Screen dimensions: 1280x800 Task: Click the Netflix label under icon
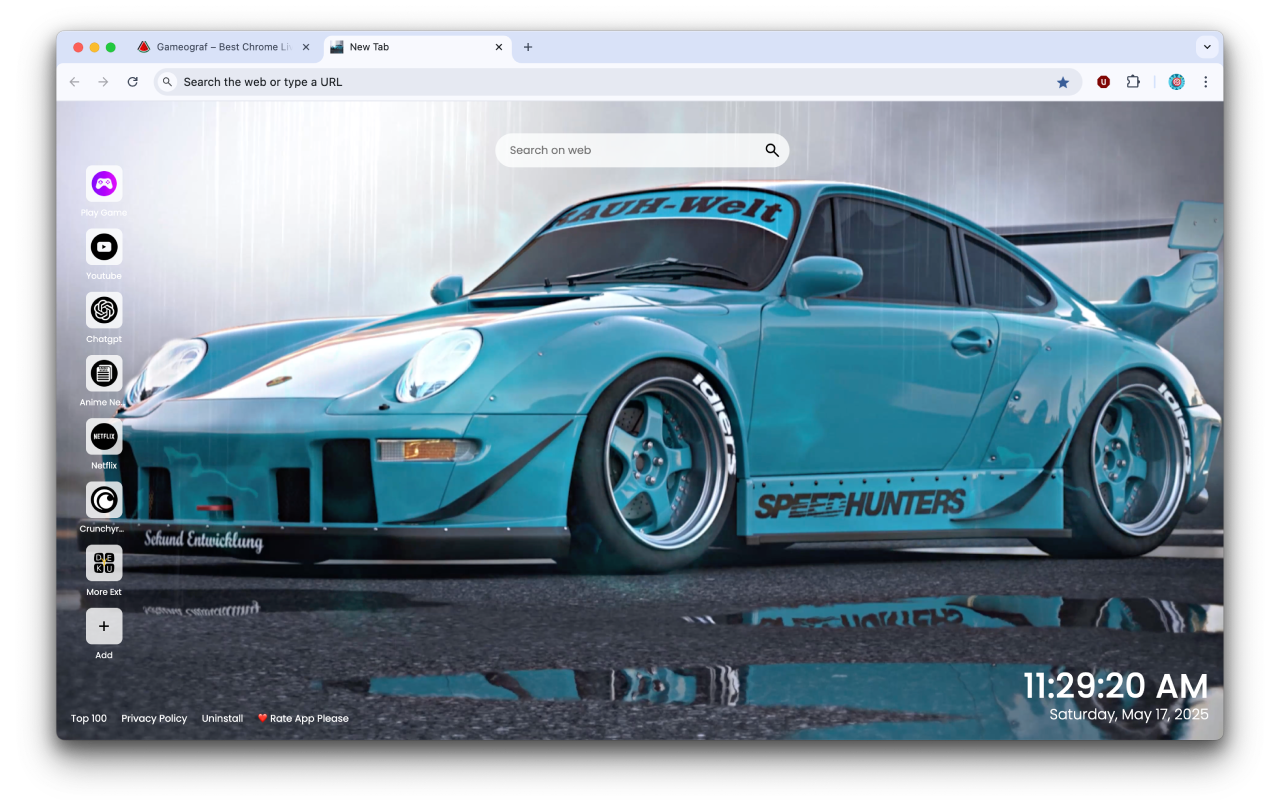pyautogui.click(x=104, y=466)
